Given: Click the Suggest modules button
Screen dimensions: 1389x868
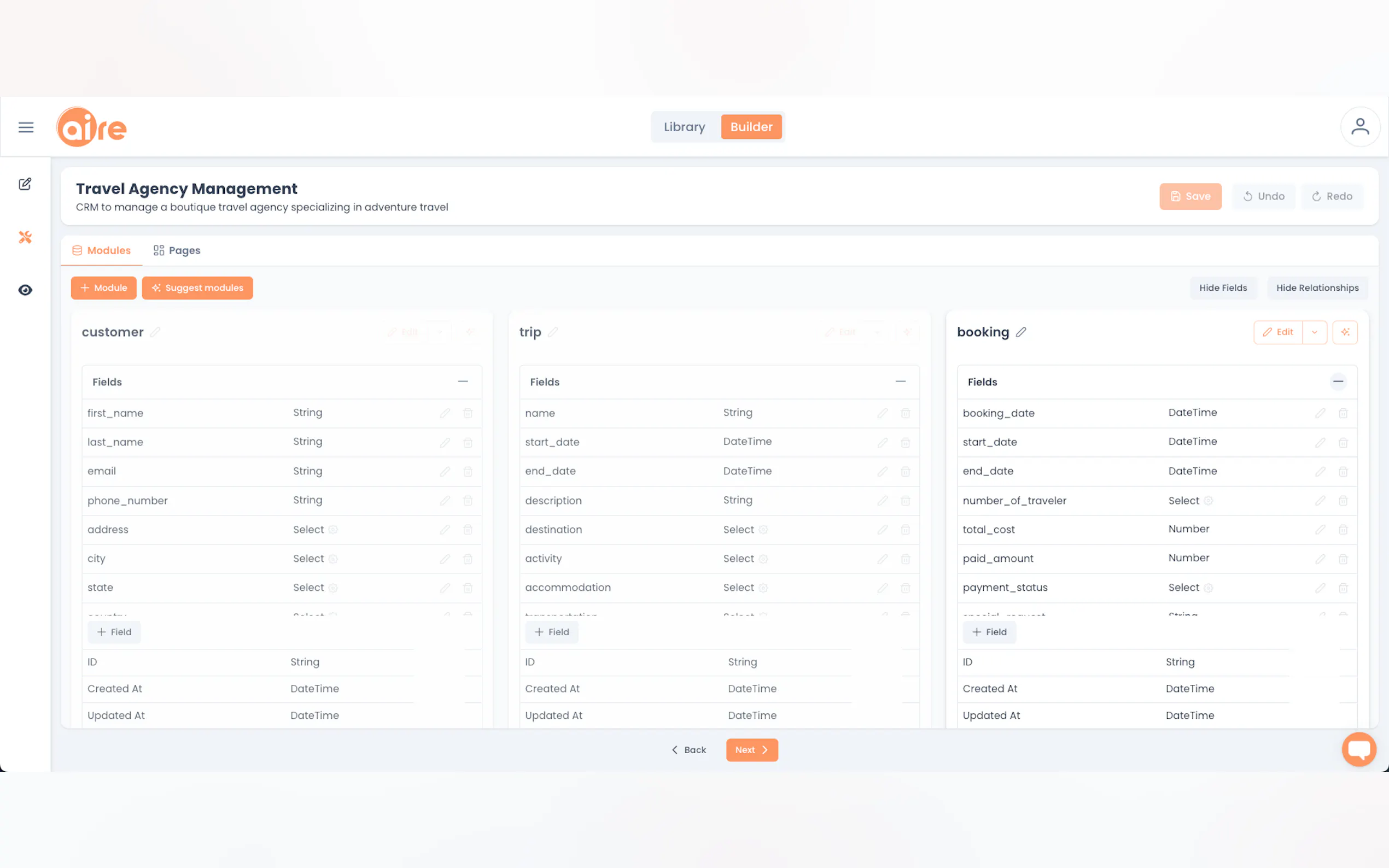Looking at the screenshot, I should 197,288.
